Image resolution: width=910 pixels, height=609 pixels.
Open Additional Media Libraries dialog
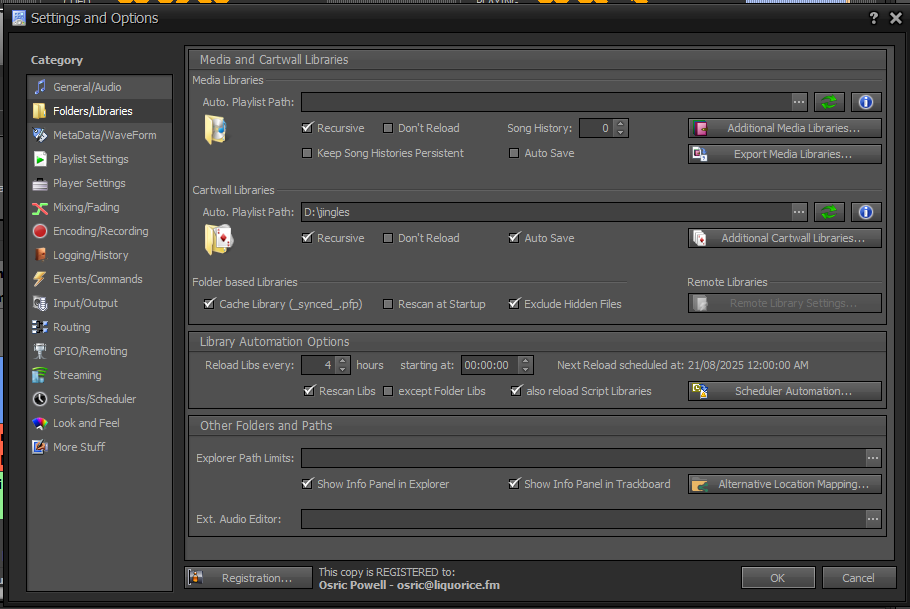click(x=784, y=128)
